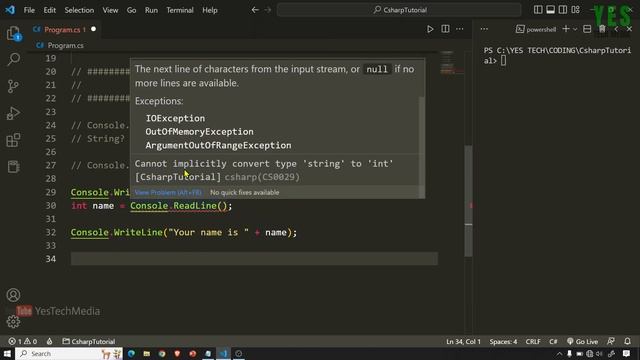Open the Explorer view in the activity bar
640x360 pixels.
[13, 33]
